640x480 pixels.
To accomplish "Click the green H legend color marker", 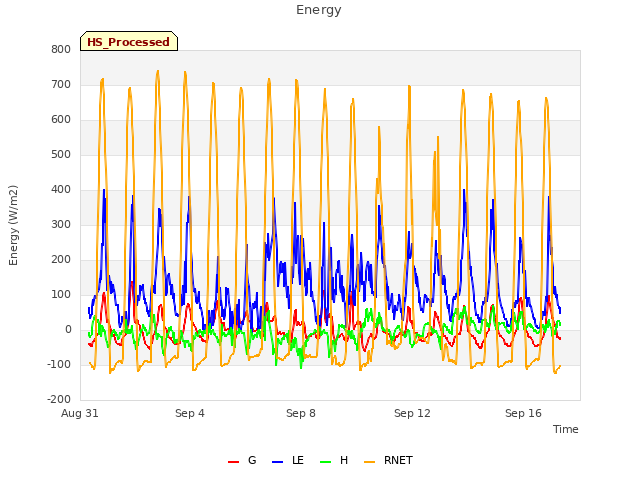I will [x=326, y=462].
